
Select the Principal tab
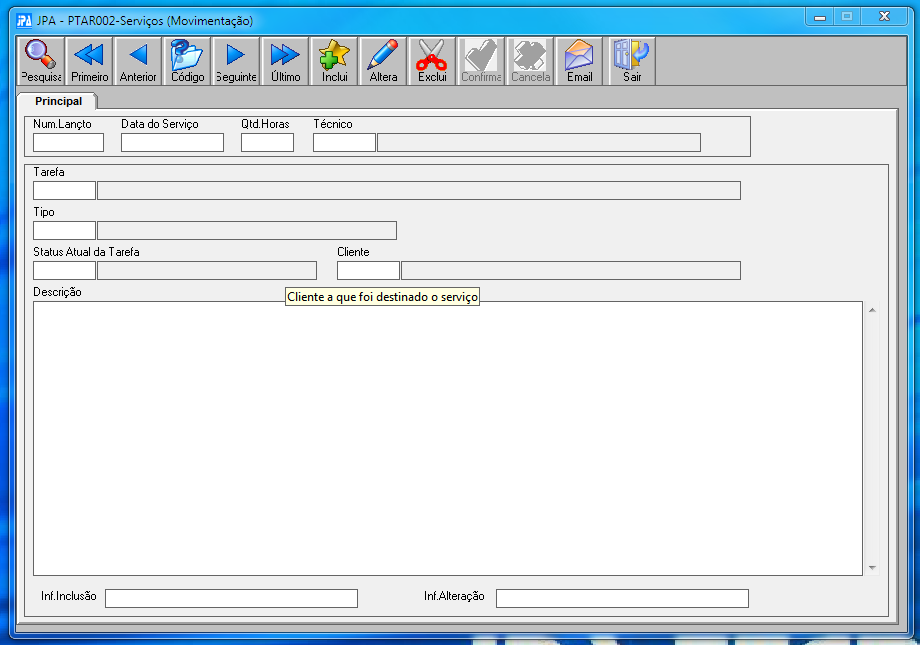click(58, 101)
